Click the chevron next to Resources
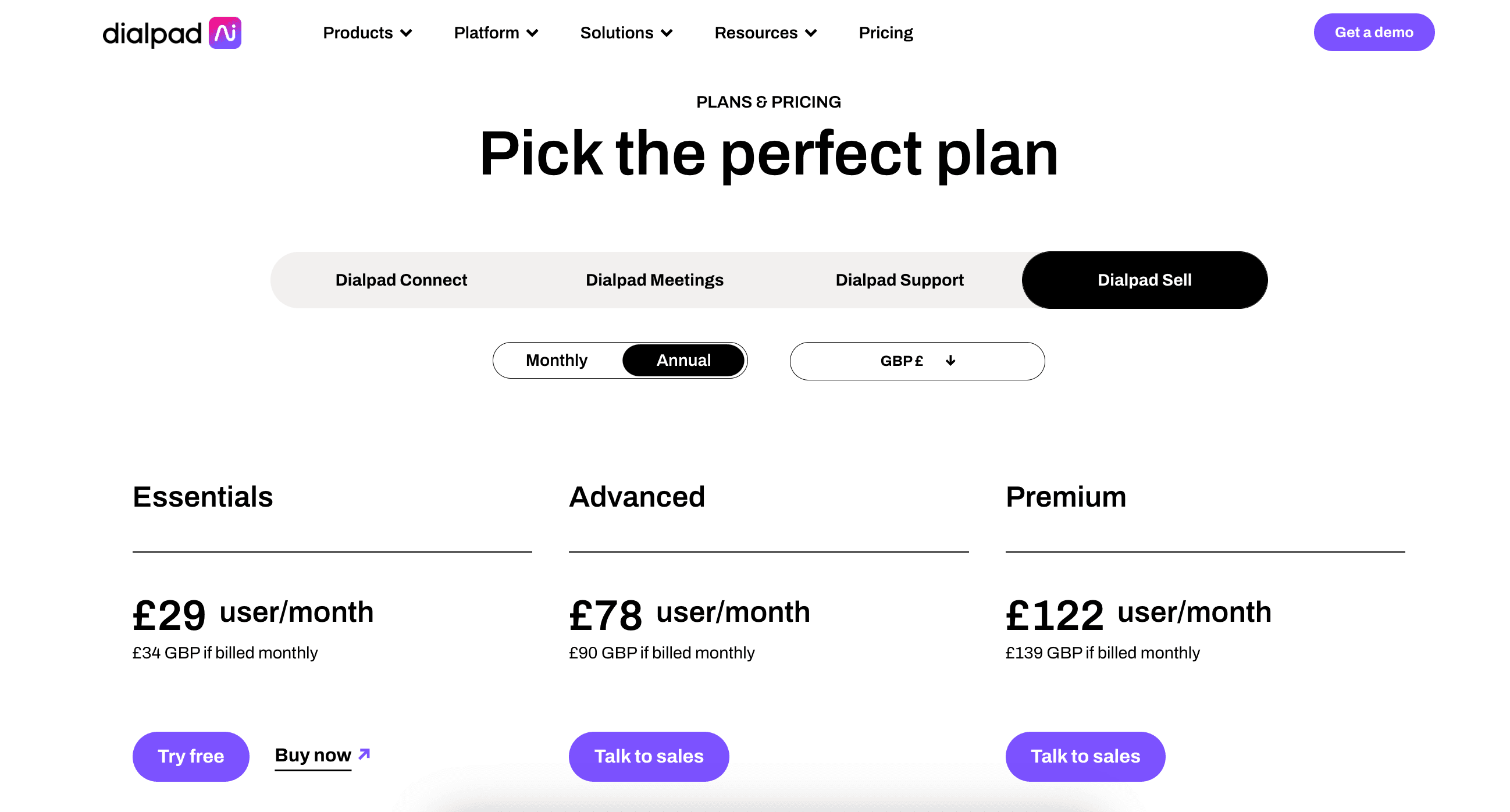Screen dimensions: 1510x812 tap(811, 33)
